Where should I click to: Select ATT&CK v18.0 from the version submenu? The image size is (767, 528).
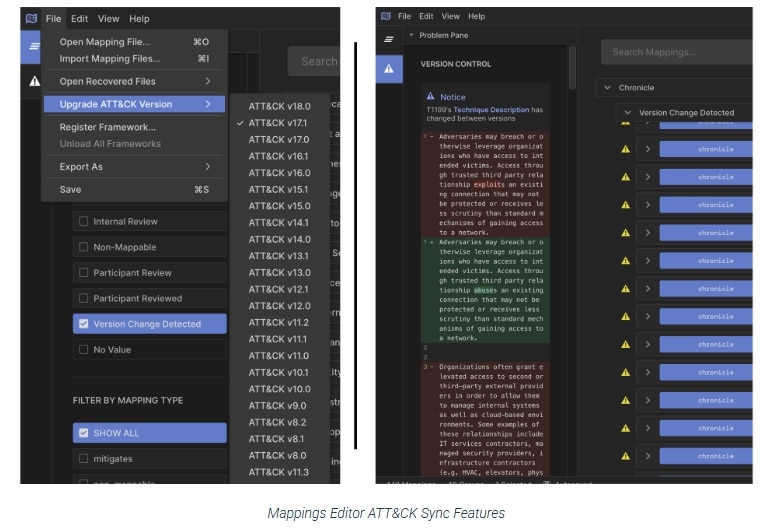(x=279, y=106)
